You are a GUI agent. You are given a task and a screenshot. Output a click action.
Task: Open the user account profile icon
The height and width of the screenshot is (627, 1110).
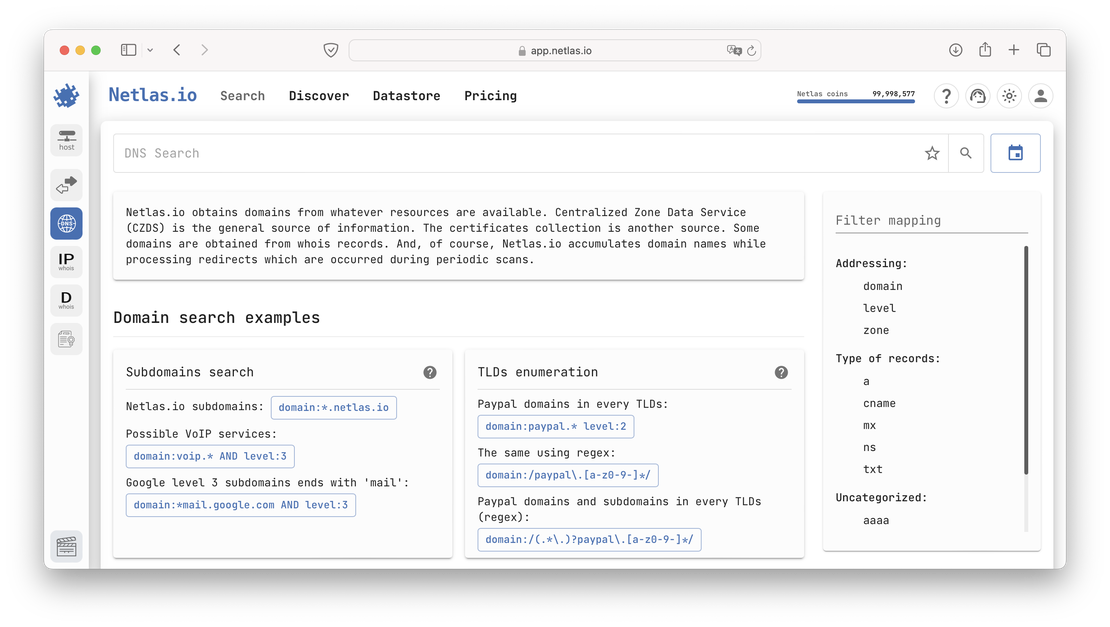(1041, 96)
